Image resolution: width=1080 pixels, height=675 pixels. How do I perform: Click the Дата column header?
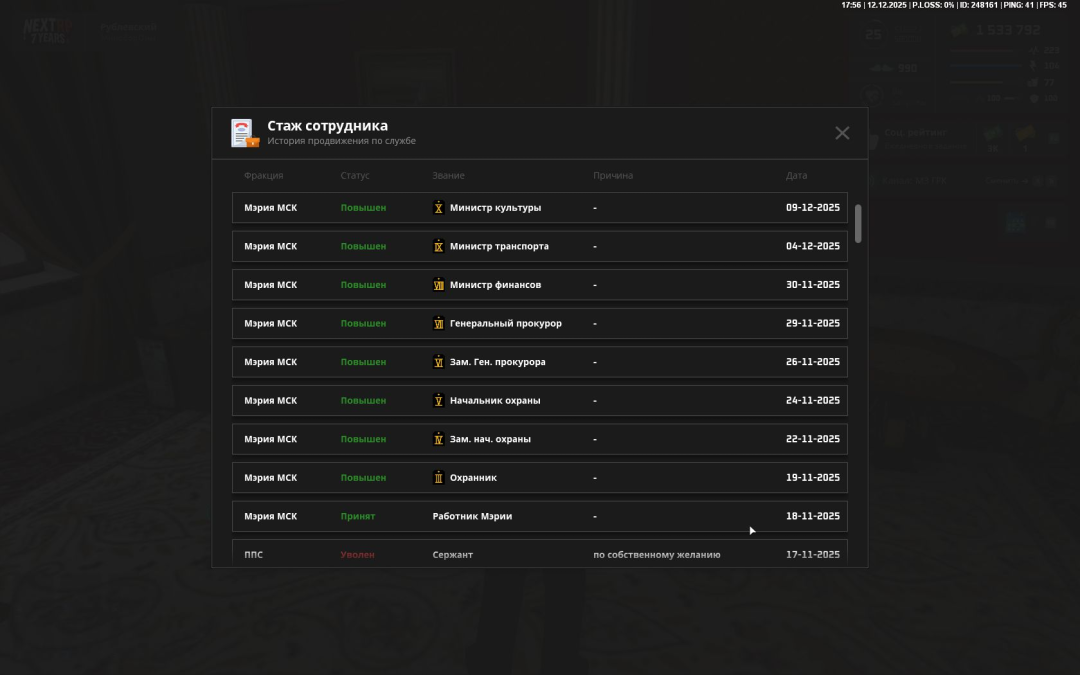(796, 176)
